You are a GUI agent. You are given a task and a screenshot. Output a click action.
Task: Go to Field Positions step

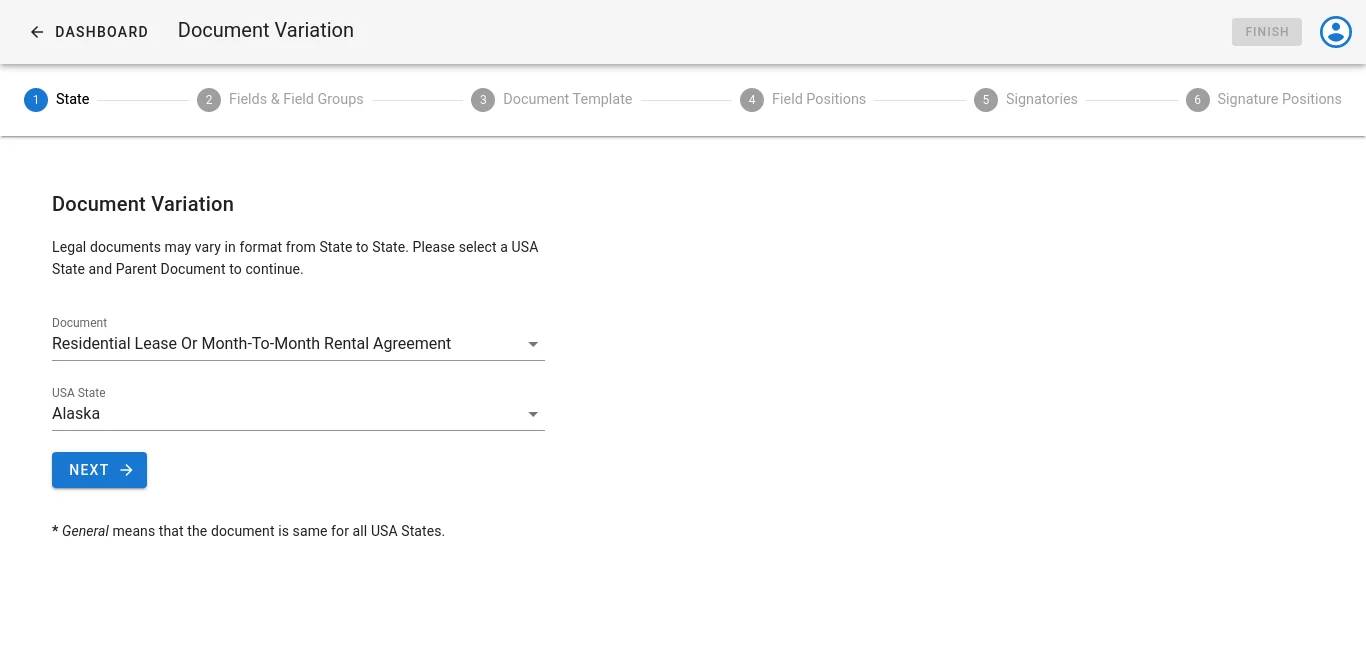click(x=819, y=99)
